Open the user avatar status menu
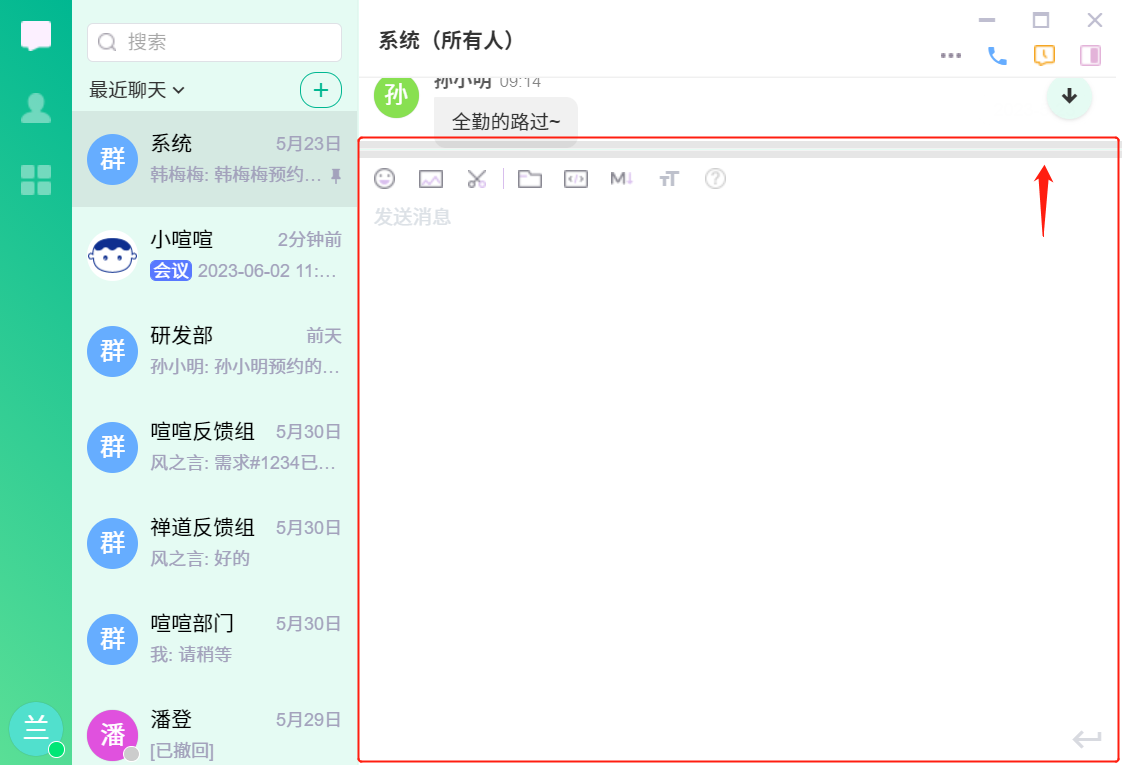The width and height of the screenshot is (1122, 765). point(36,729)
